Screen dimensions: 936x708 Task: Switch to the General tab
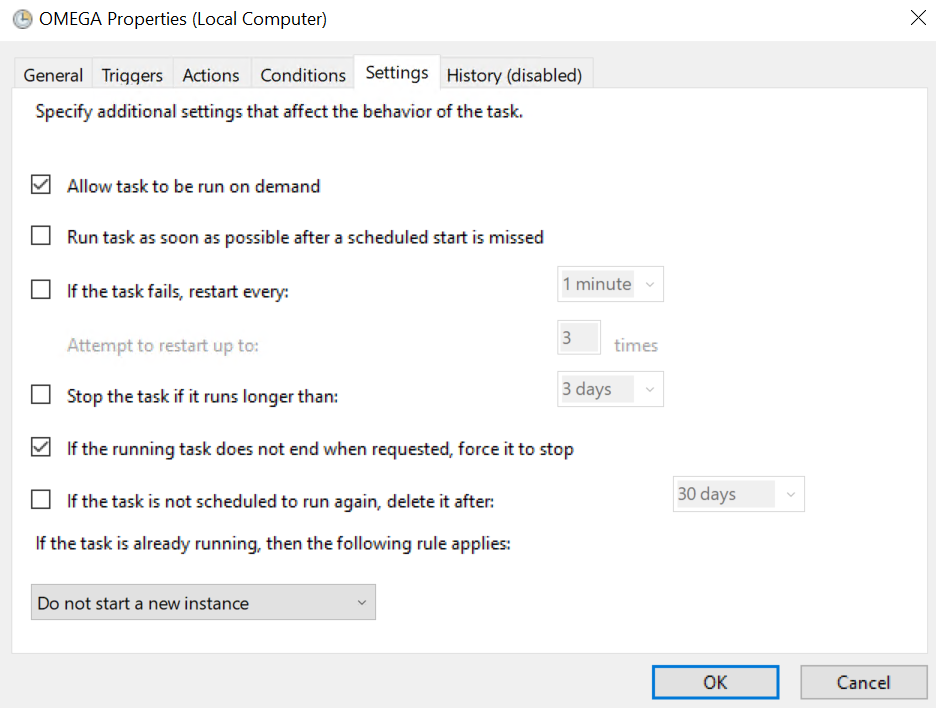[x=53, y=75]
